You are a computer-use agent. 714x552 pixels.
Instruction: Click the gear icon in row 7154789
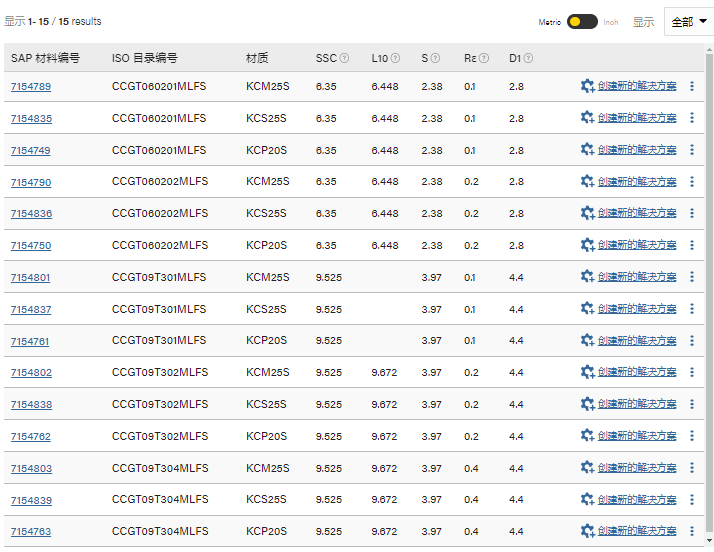pyautogui.click(x=587, y=86)
